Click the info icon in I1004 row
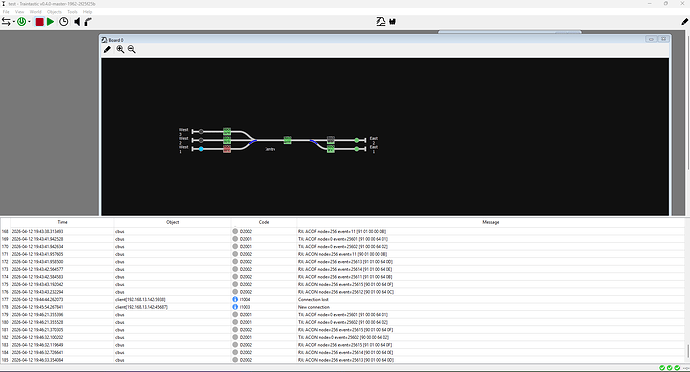The image size is (690, 372). (235, 299)
